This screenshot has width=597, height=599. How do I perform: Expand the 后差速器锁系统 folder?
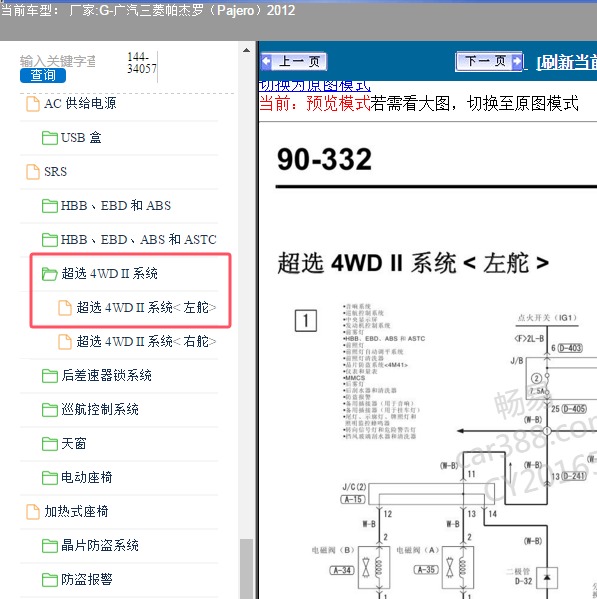tap(107, 376)
